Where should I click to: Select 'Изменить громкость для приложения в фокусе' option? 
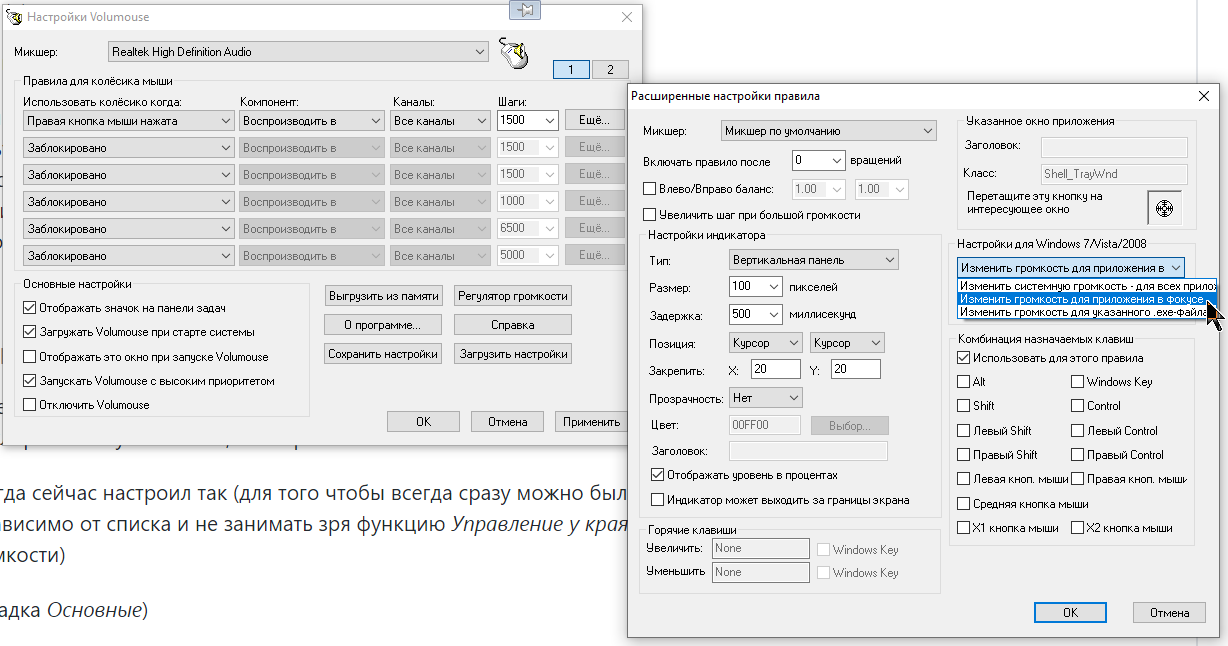point(1086,298)
